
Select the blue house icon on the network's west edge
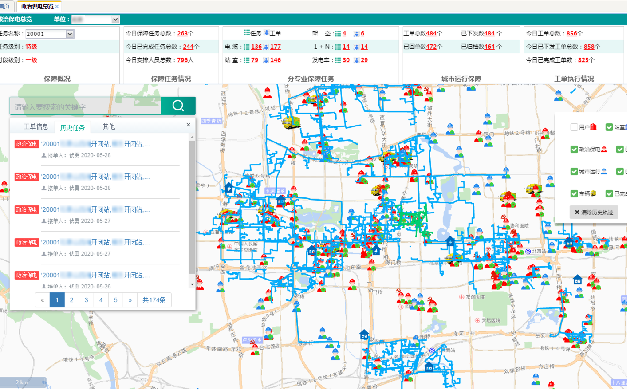(x=229, y=188)
